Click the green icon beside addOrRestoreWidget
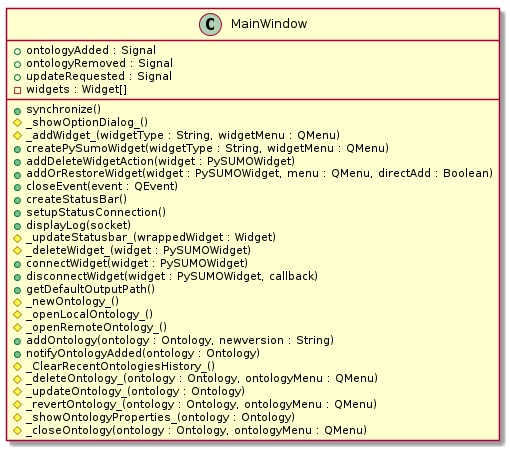Screen dimensions: 510x451 coord(17,174)
